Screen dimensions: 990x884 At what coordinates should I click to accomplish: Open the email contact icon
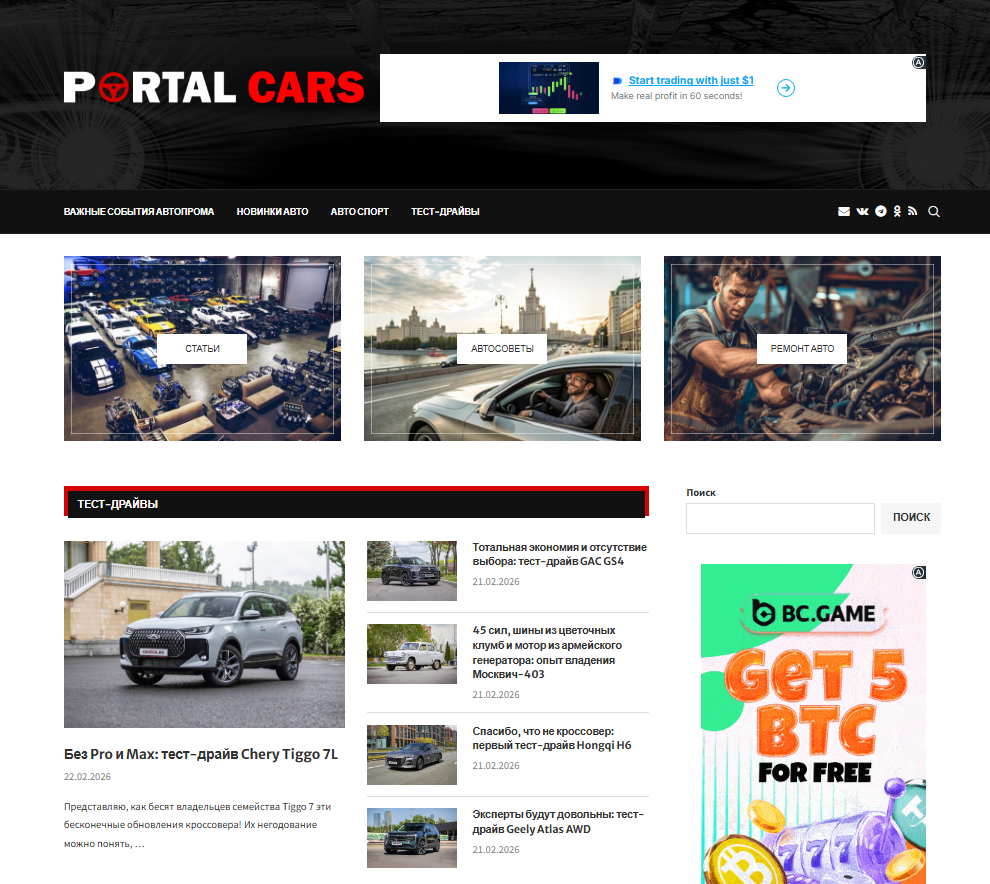(x=844, y=212)
